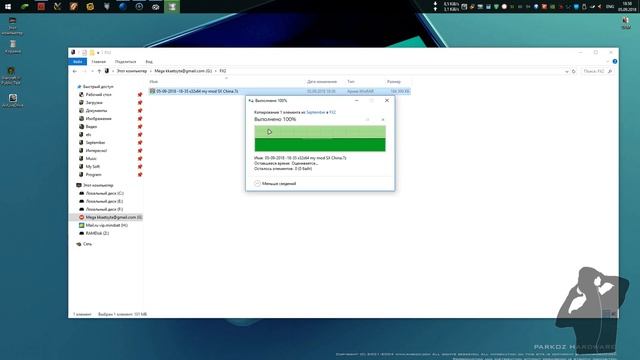Open the Music folder in sidebar

click(x=91, y=158)
